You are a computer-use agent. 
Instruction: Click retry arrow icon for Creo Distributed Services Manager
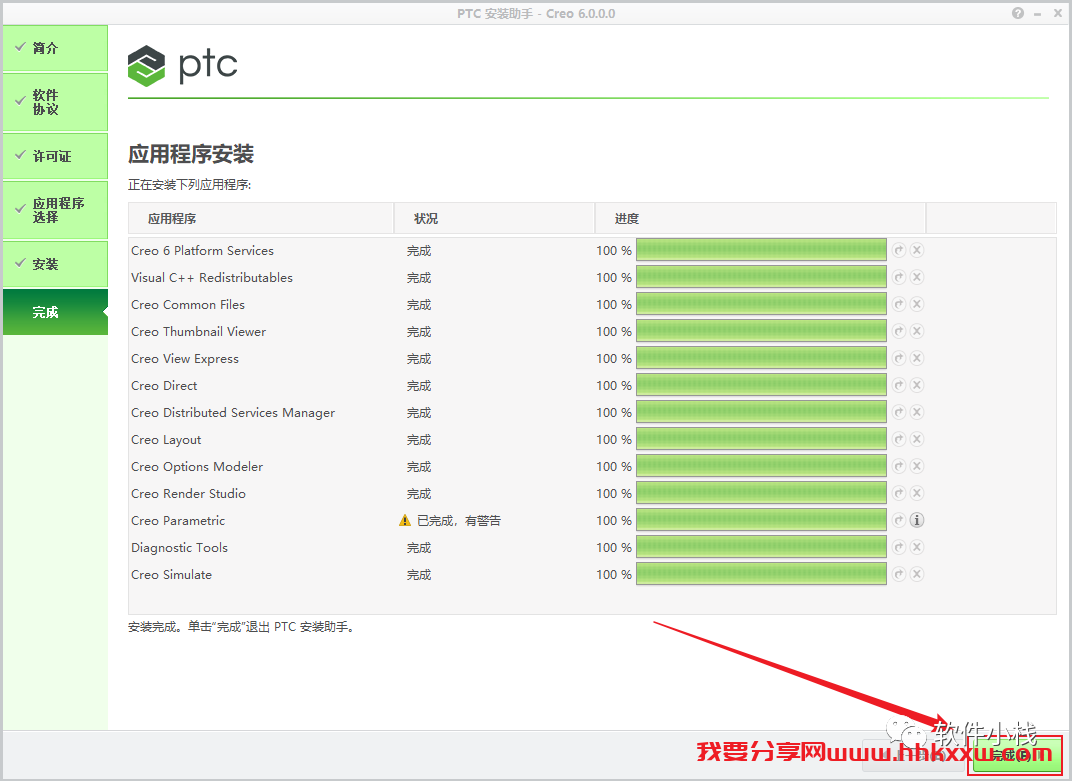[899, 412]
